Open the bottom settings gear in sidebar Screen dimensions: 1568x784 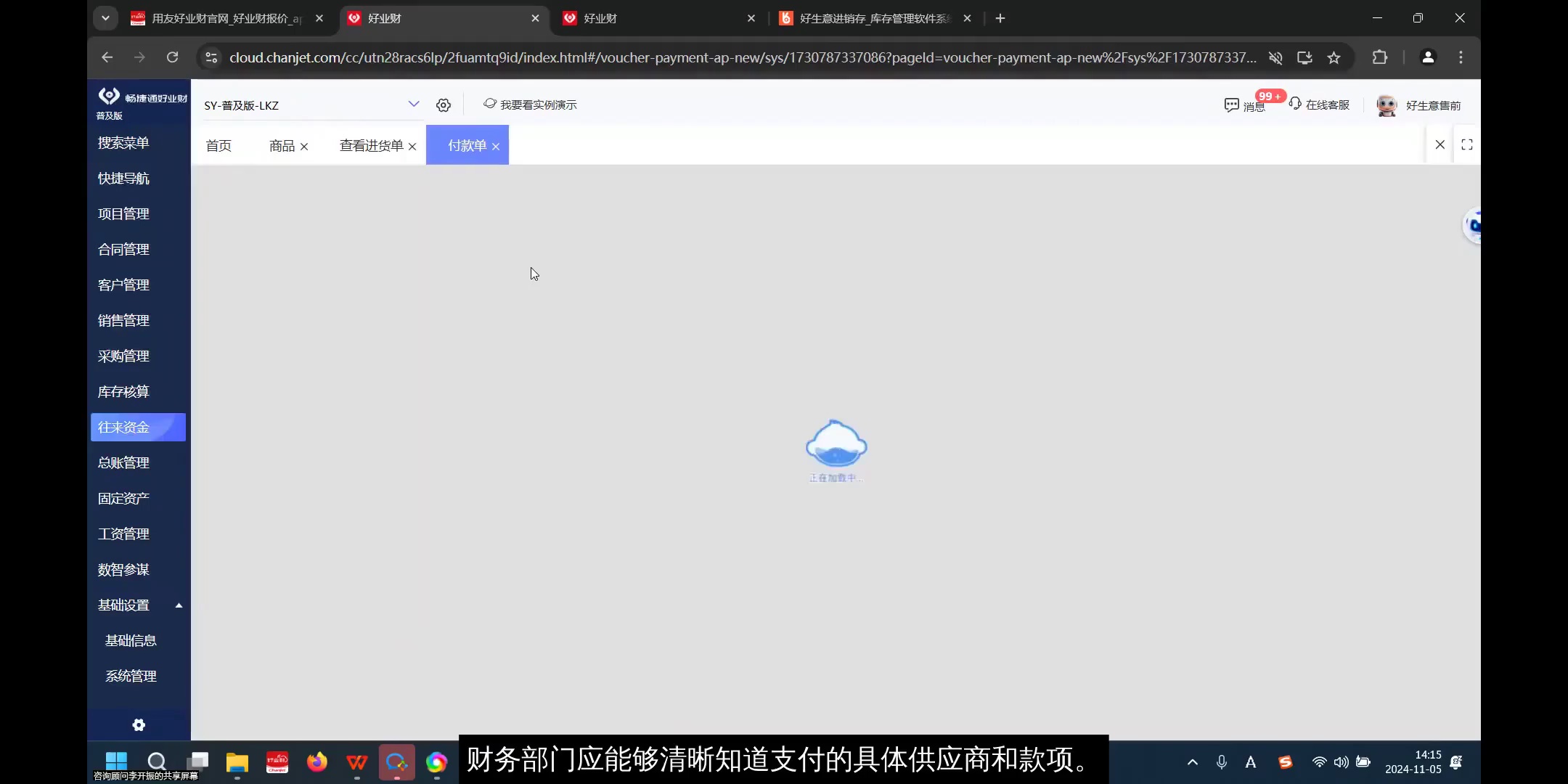[x=138, y=724]
